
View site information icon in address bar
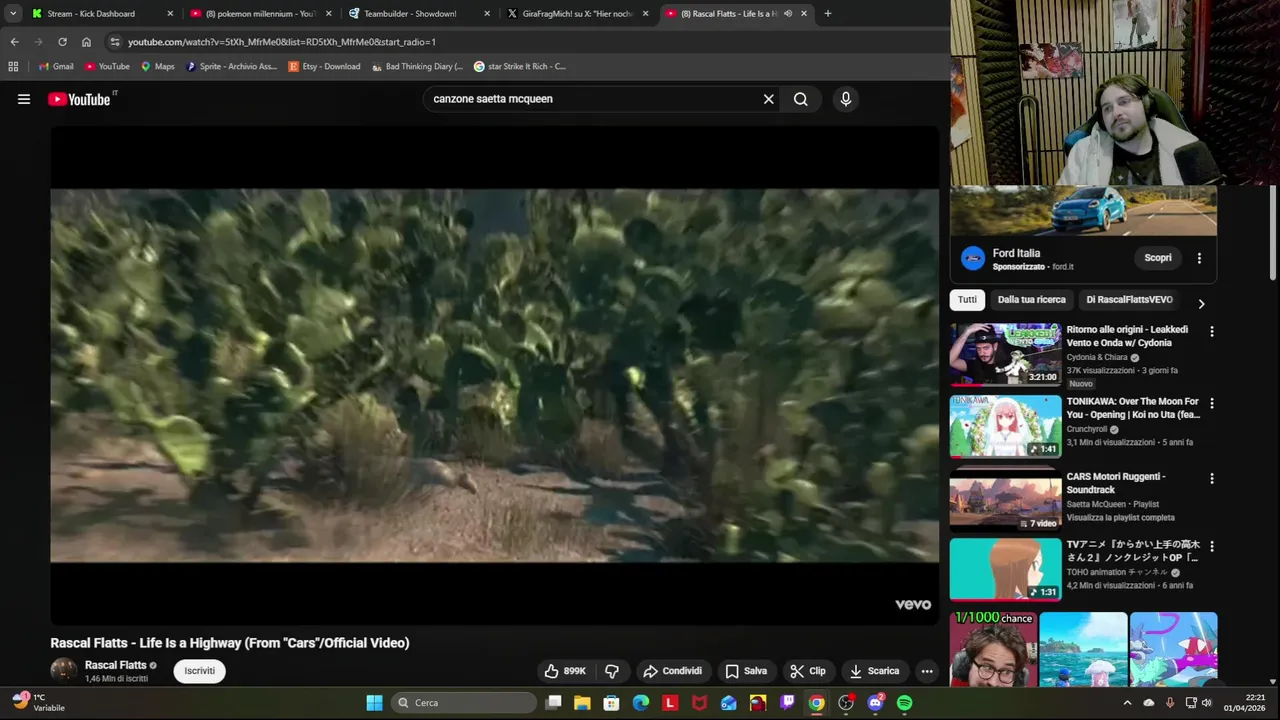pyautogui.click(x=115, y=42)
